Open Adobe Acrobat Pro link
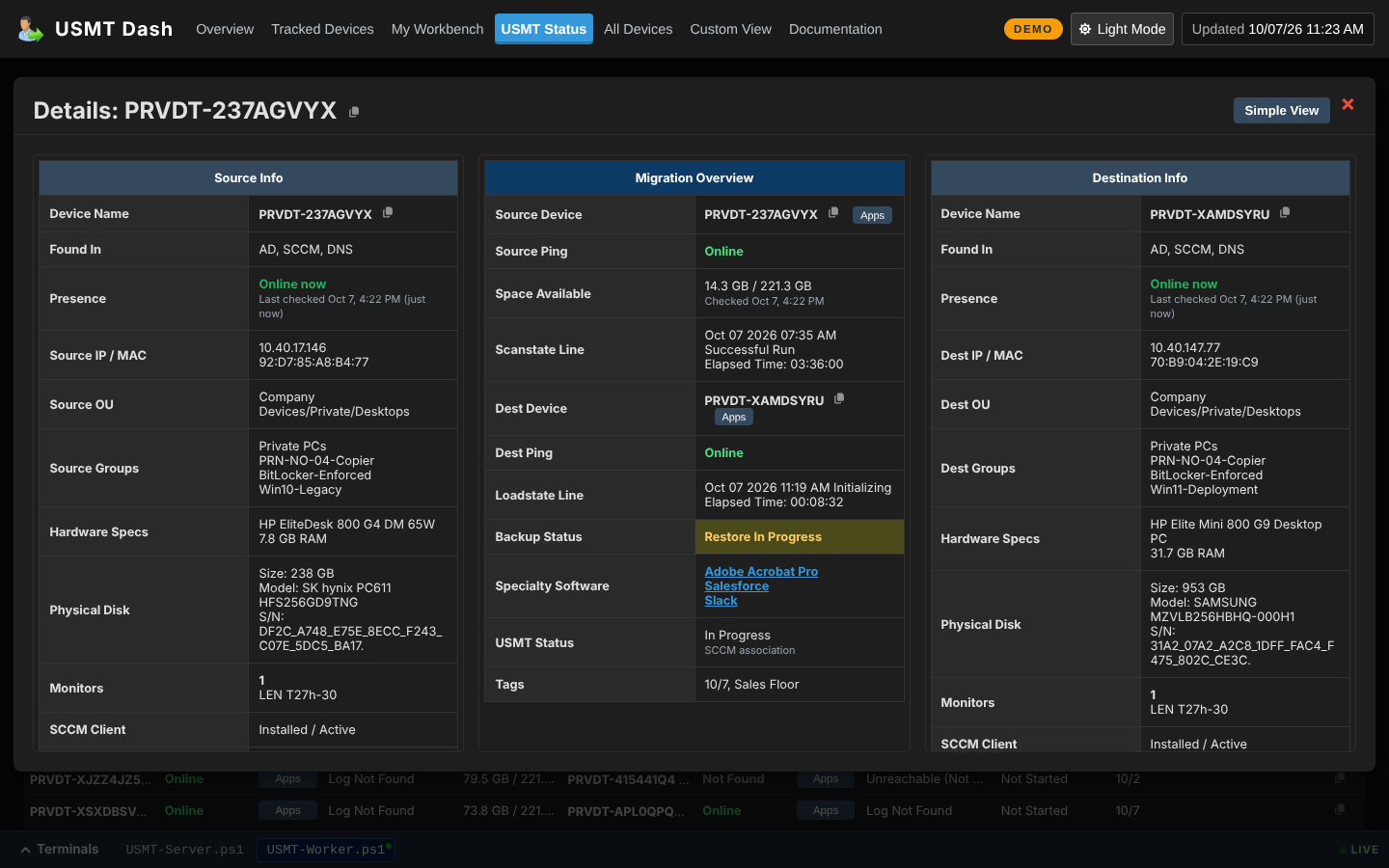1389x868 pixels. click(761, 571)
